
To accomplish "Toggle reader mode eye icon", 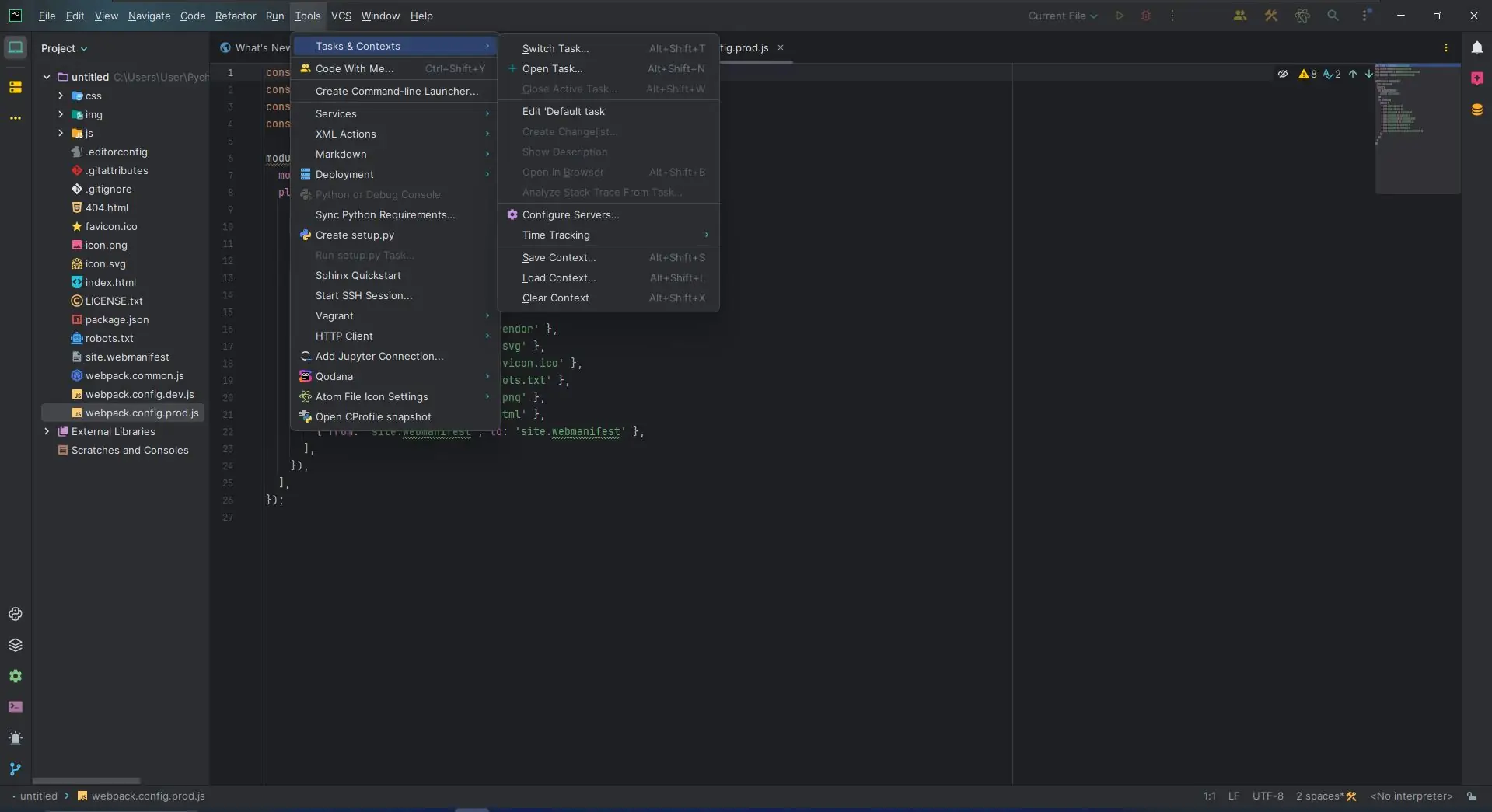I will (x=1282, y=74).
